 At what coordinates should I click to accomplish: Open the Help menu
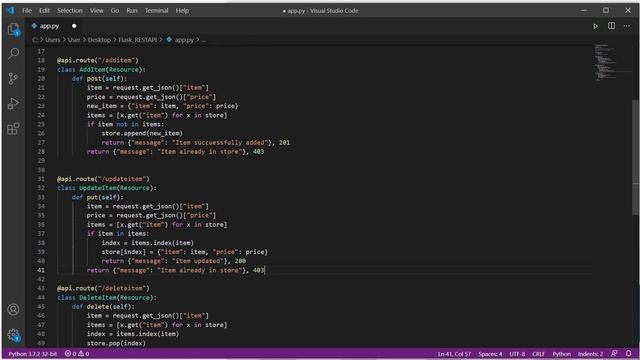[182, 11]
